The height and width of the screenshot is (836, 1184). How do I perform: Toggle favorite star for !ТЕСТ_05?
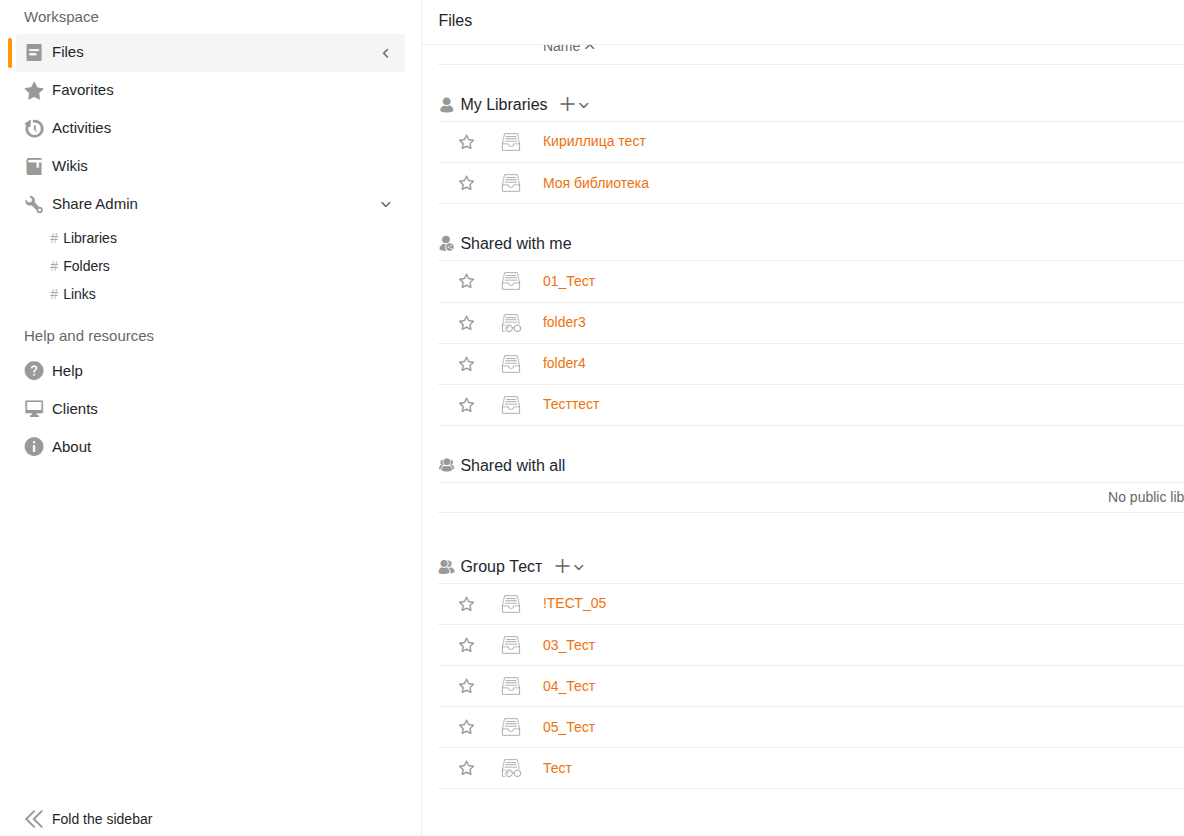pyautogui.click(x=466, y=604)
